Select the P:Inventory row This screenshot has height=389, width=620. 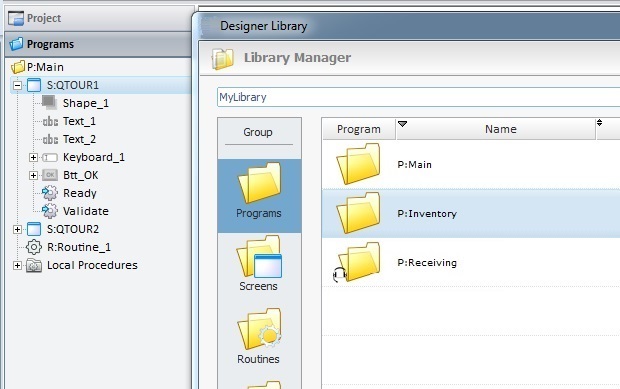tap(471, 213)
